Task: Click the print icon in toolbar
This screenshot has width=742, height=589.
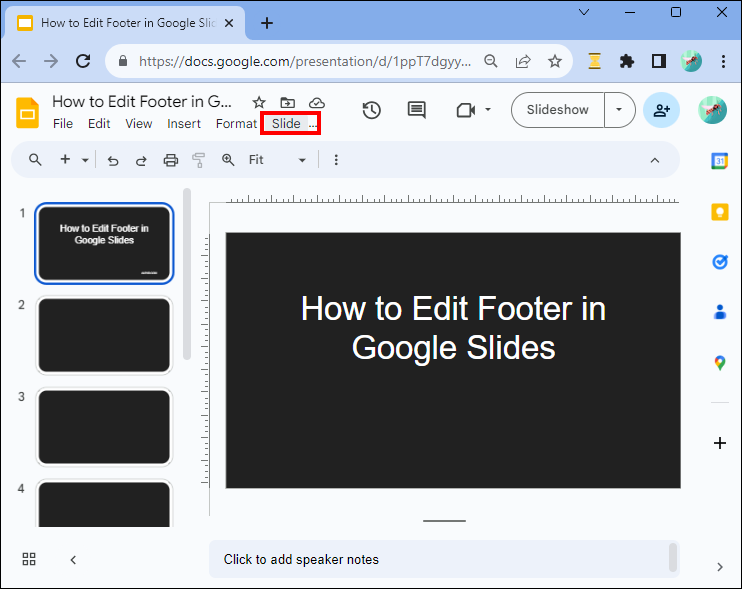Action: pyautogui.click(x=171, y=160)
